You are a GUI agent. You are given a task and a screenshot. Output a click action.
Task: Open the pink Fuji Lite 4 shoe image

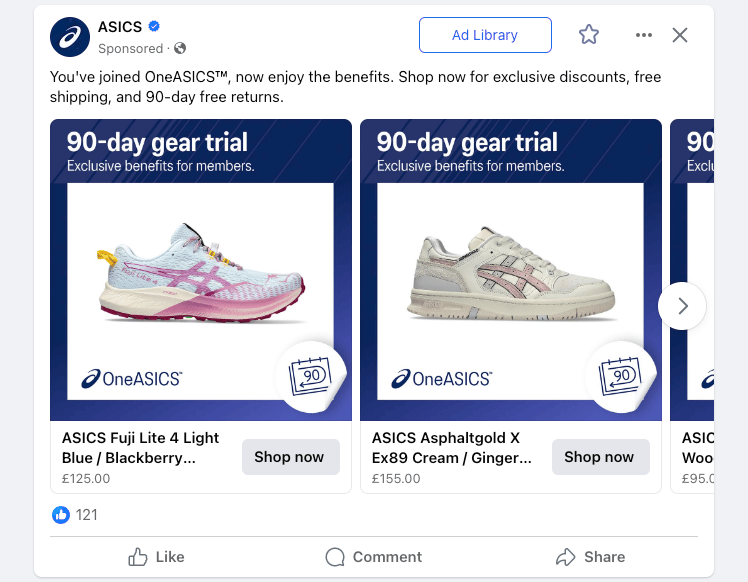pos(201,270)
